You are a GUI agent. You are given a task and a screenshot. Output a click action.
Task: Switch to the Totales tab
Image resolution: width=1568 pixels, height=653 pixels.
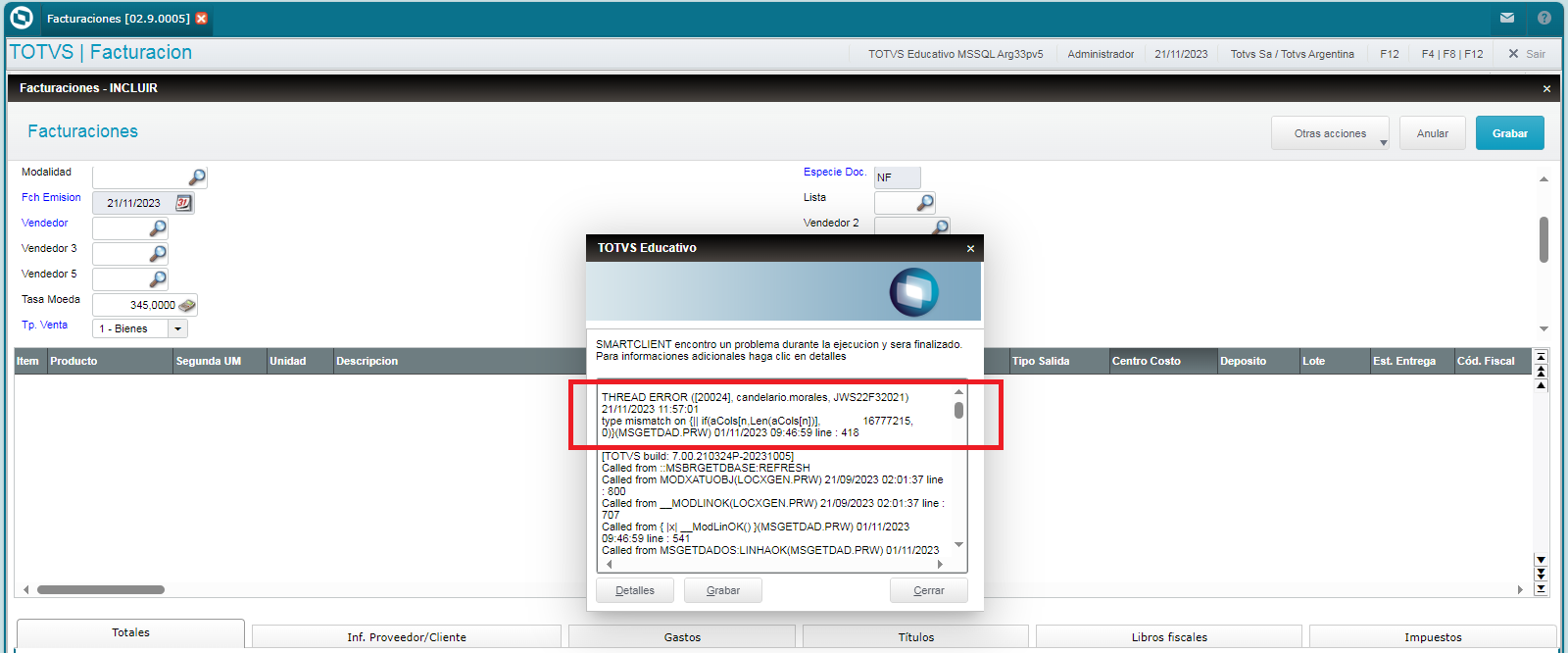click(x=130, y=633)
